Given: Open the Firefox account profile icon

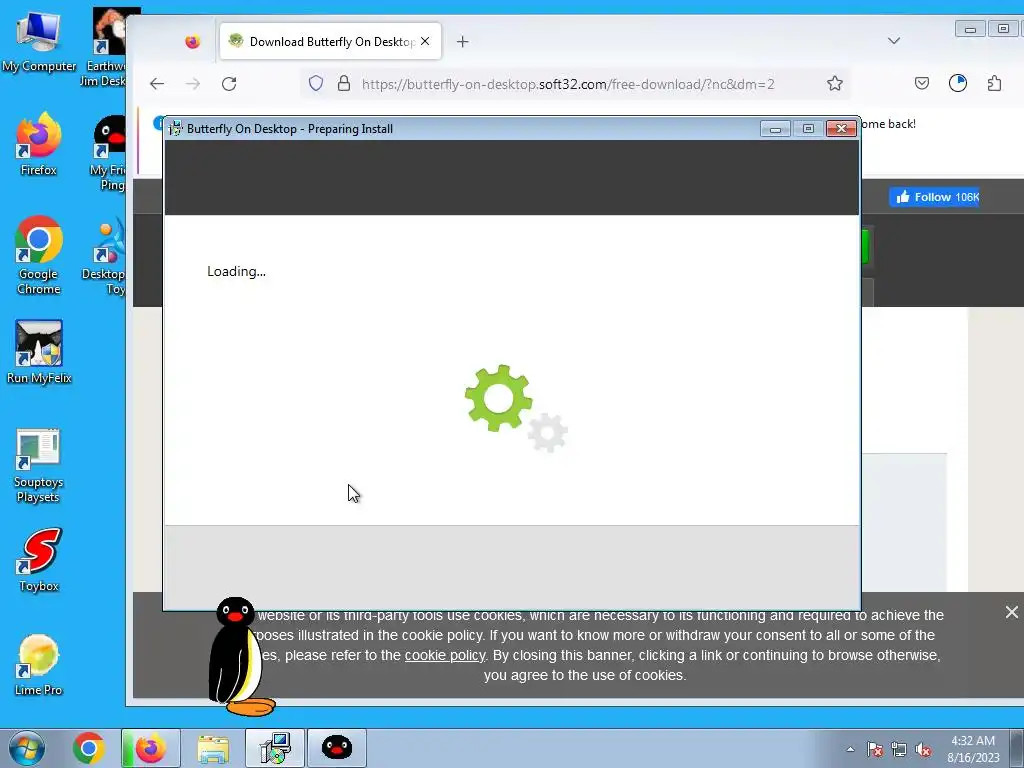Looking at the screenshot, I should [957, 84].
